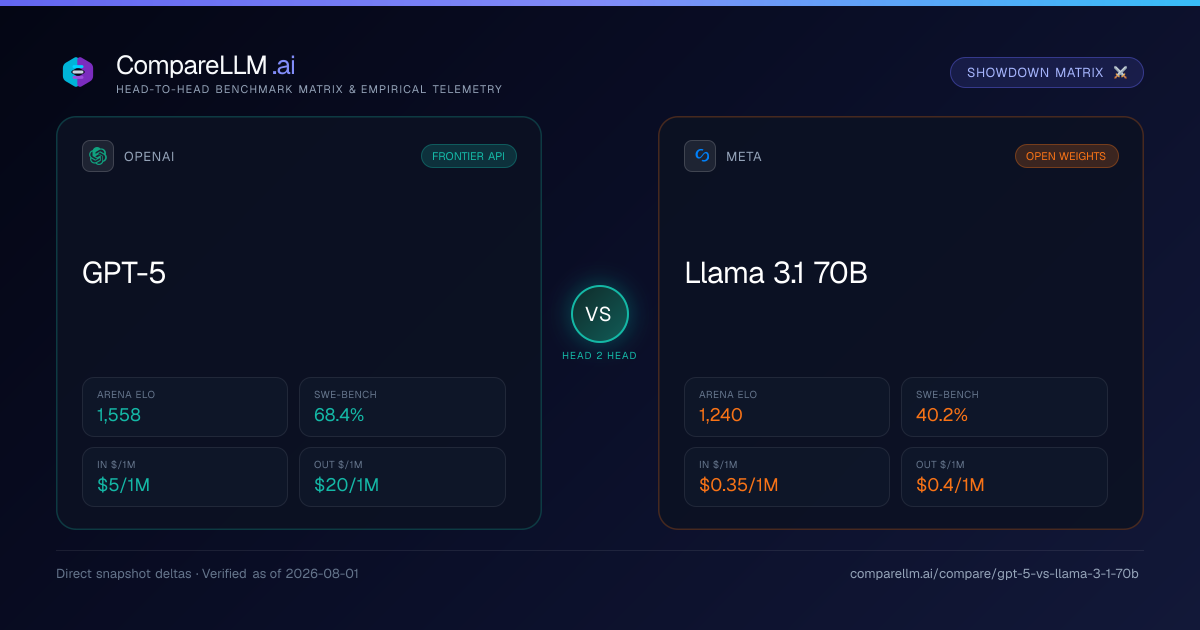This screenshot has height=630, width=1200.
Task: Click GPT-5 input price $5/1M tile
Action: pyautogui.click(x=185, y=477)
